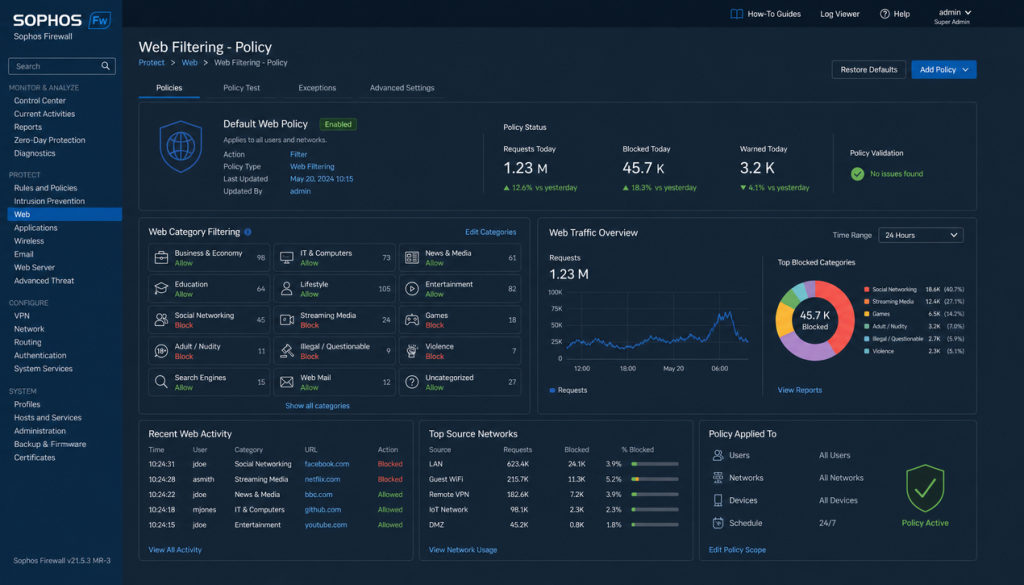Click the Lifestyle person icon
The width and height of the screenshot is (1024, 585).
coord(287,289)
